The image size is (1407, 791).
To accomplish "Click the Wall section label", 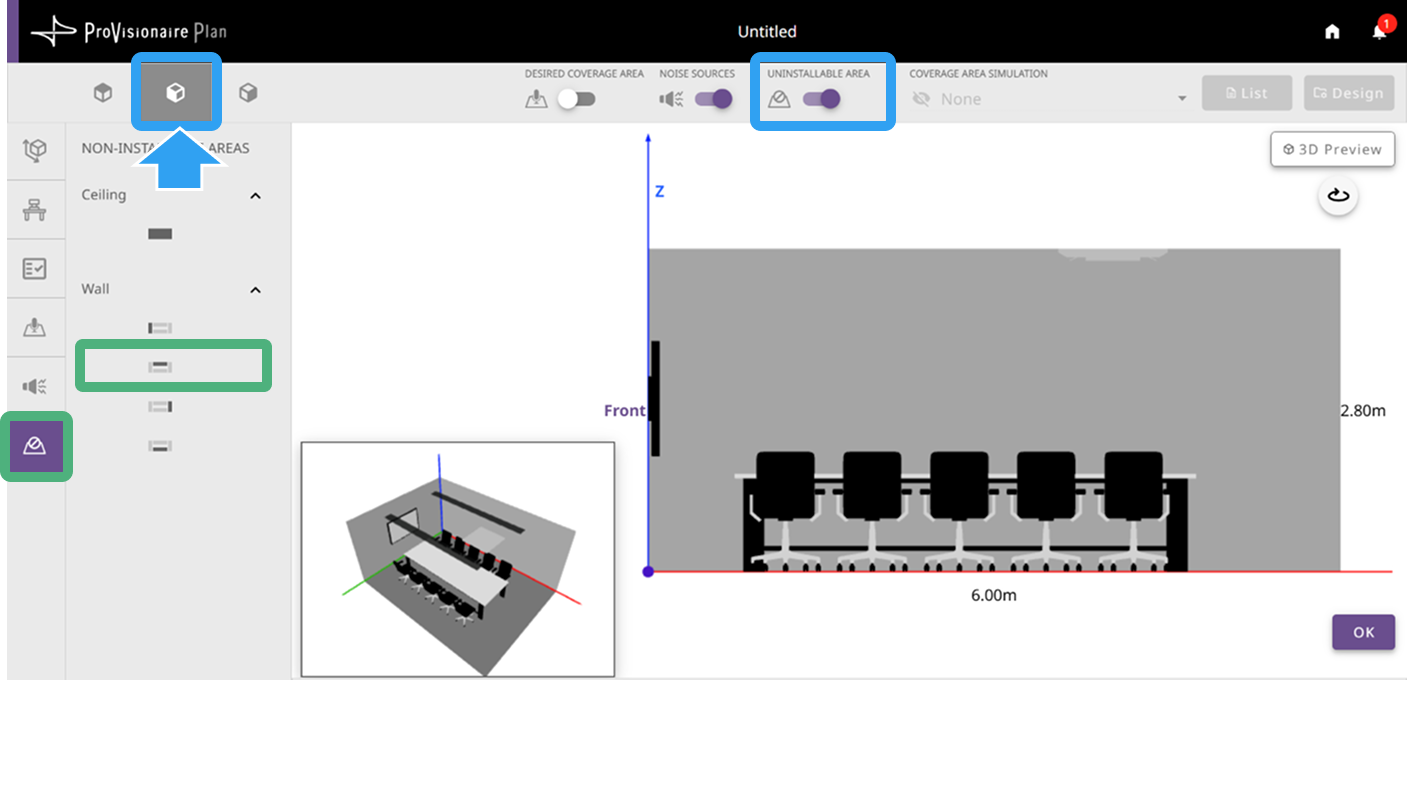I will point(95,289).
